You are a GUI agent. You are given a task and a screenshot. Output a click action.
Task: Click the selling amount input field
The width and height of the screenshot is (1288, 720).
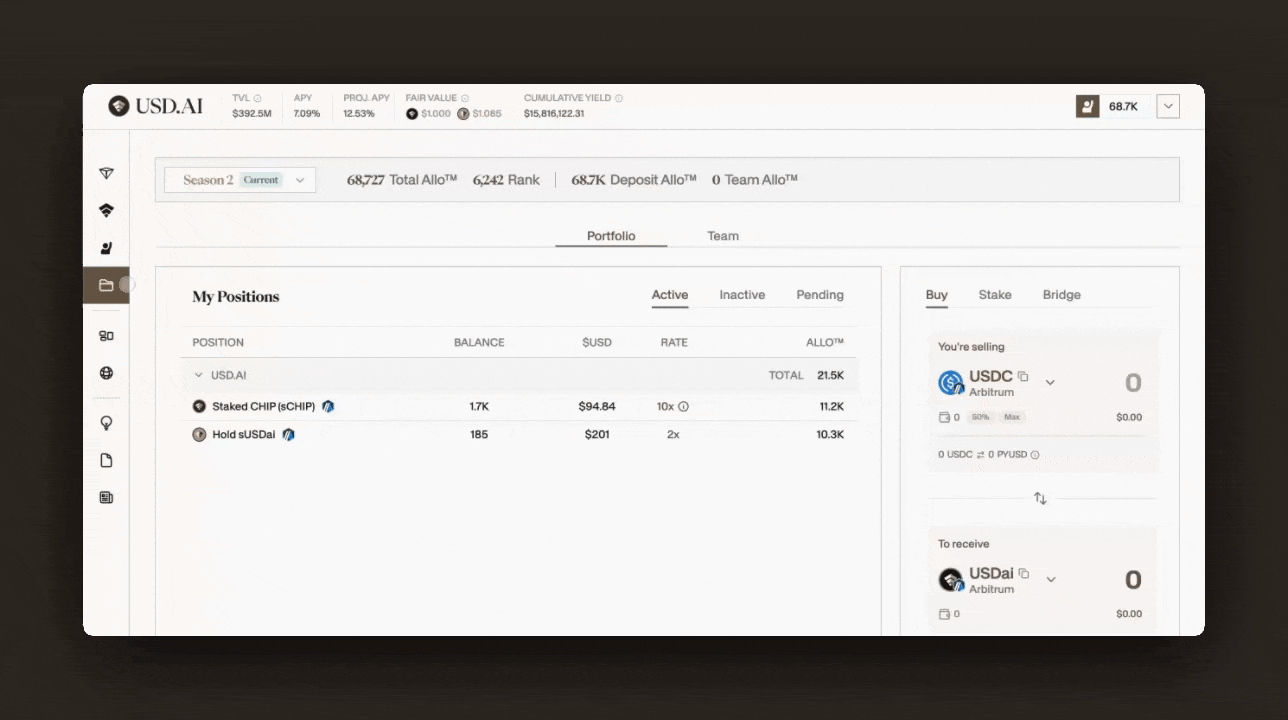click(1133, 383)
